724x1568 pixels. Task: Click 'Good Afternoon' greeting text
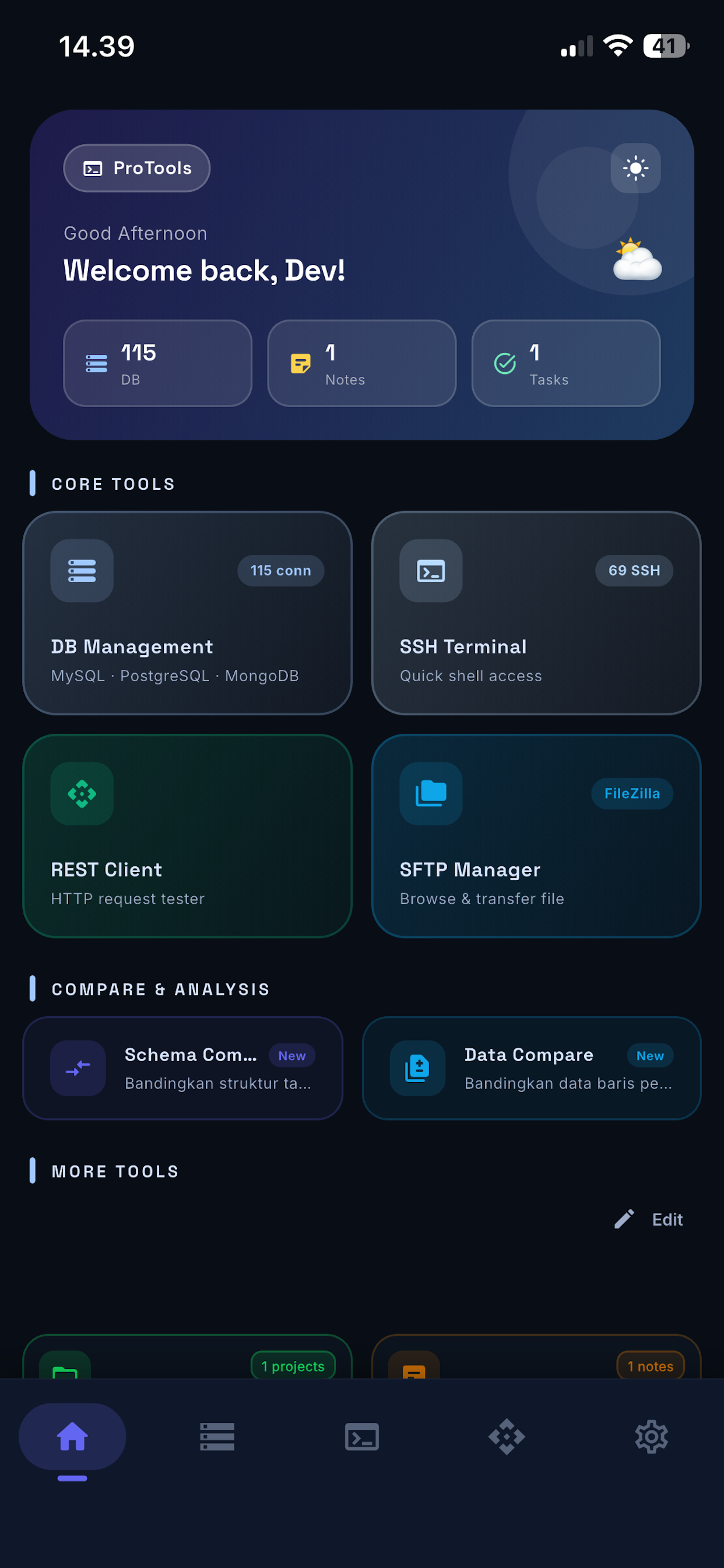coord(136,233)
